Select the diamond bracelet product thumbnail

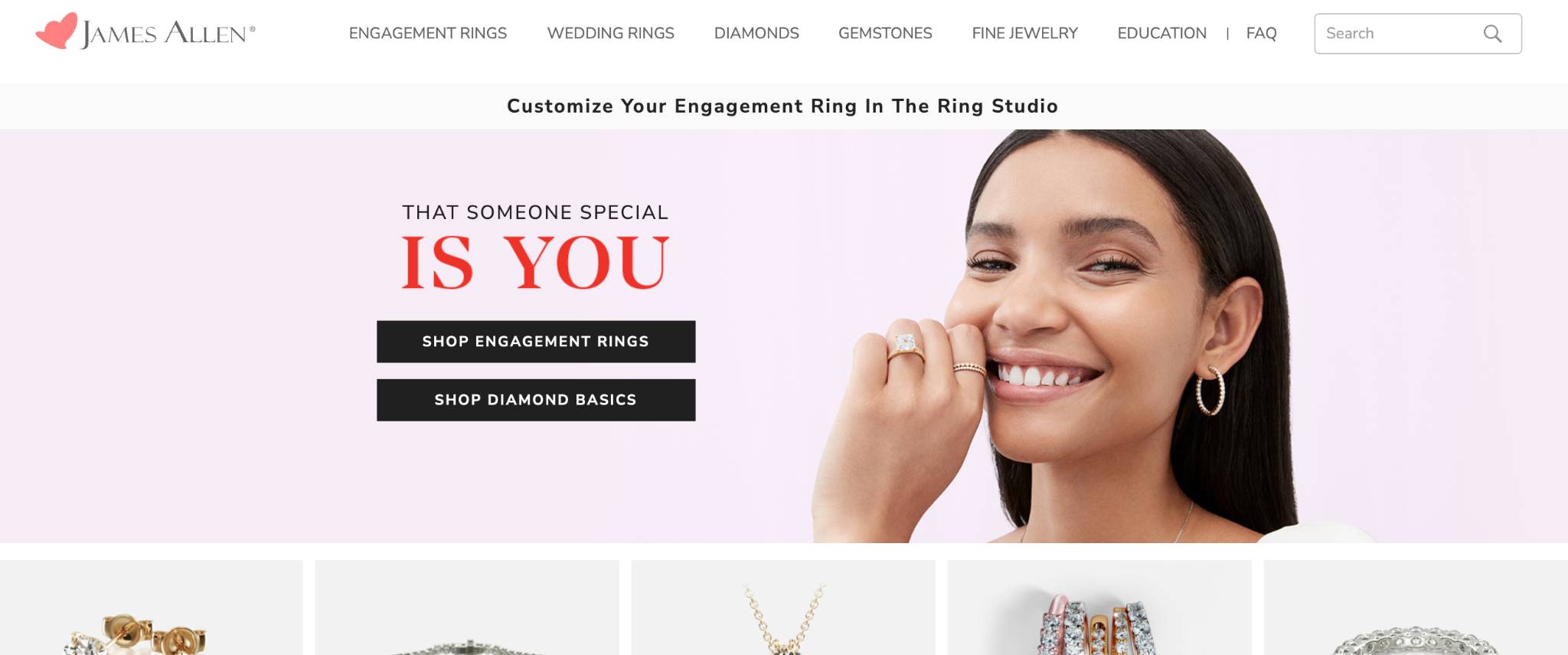coord(467,608)
